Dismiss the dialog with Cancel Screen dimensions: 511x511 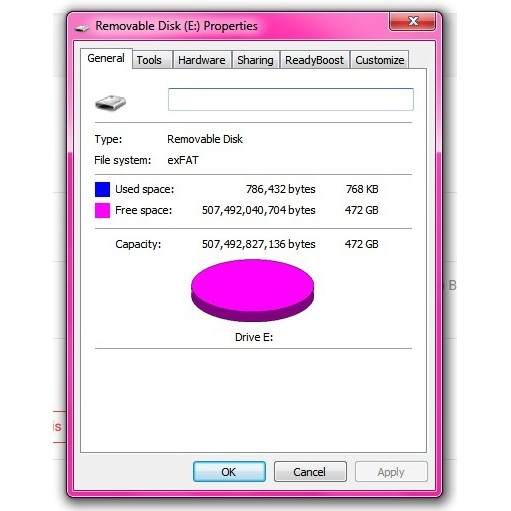tap(310, 471)
